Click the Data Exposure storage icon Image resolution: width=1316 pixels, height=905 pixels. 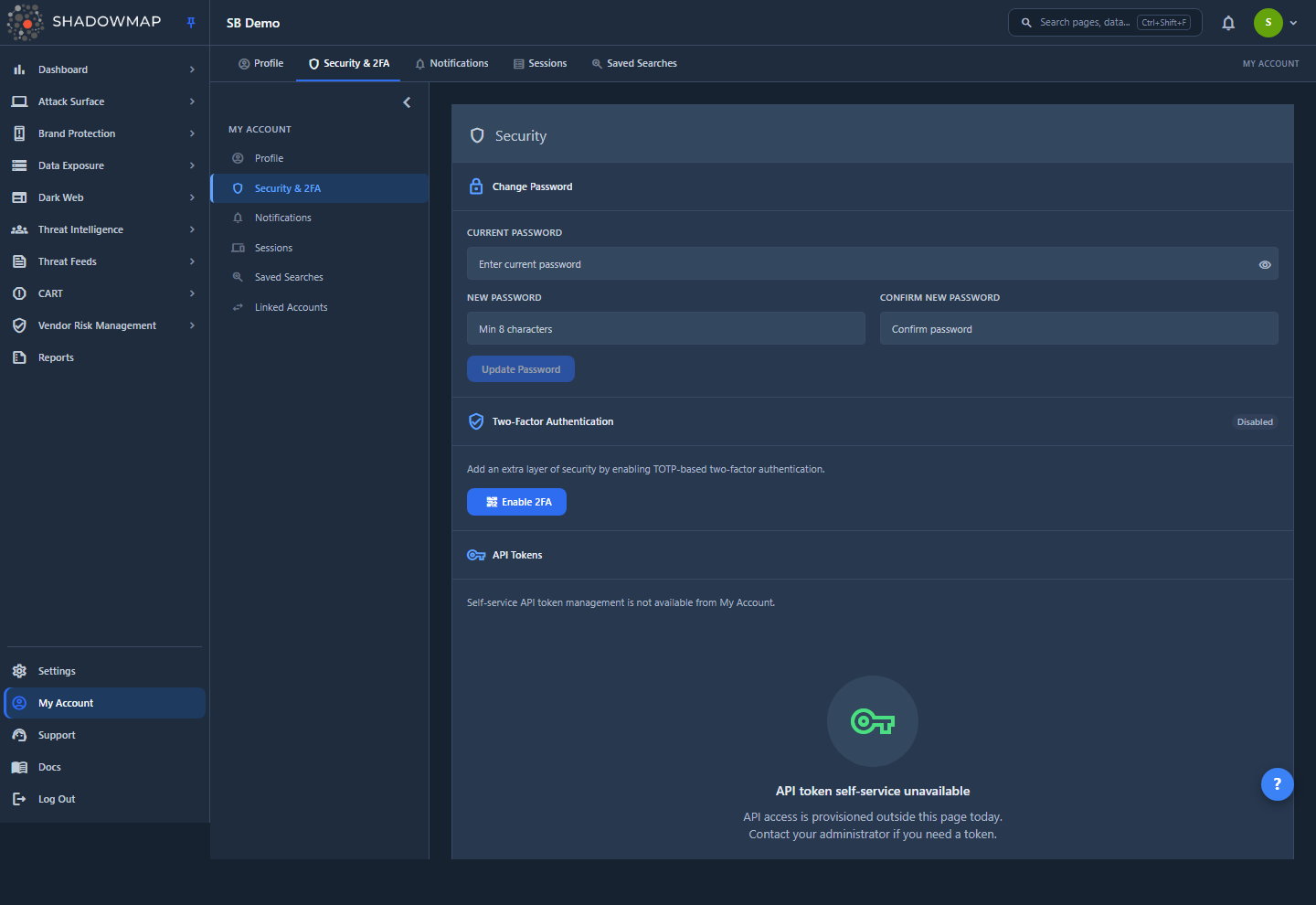coord(19,165)
